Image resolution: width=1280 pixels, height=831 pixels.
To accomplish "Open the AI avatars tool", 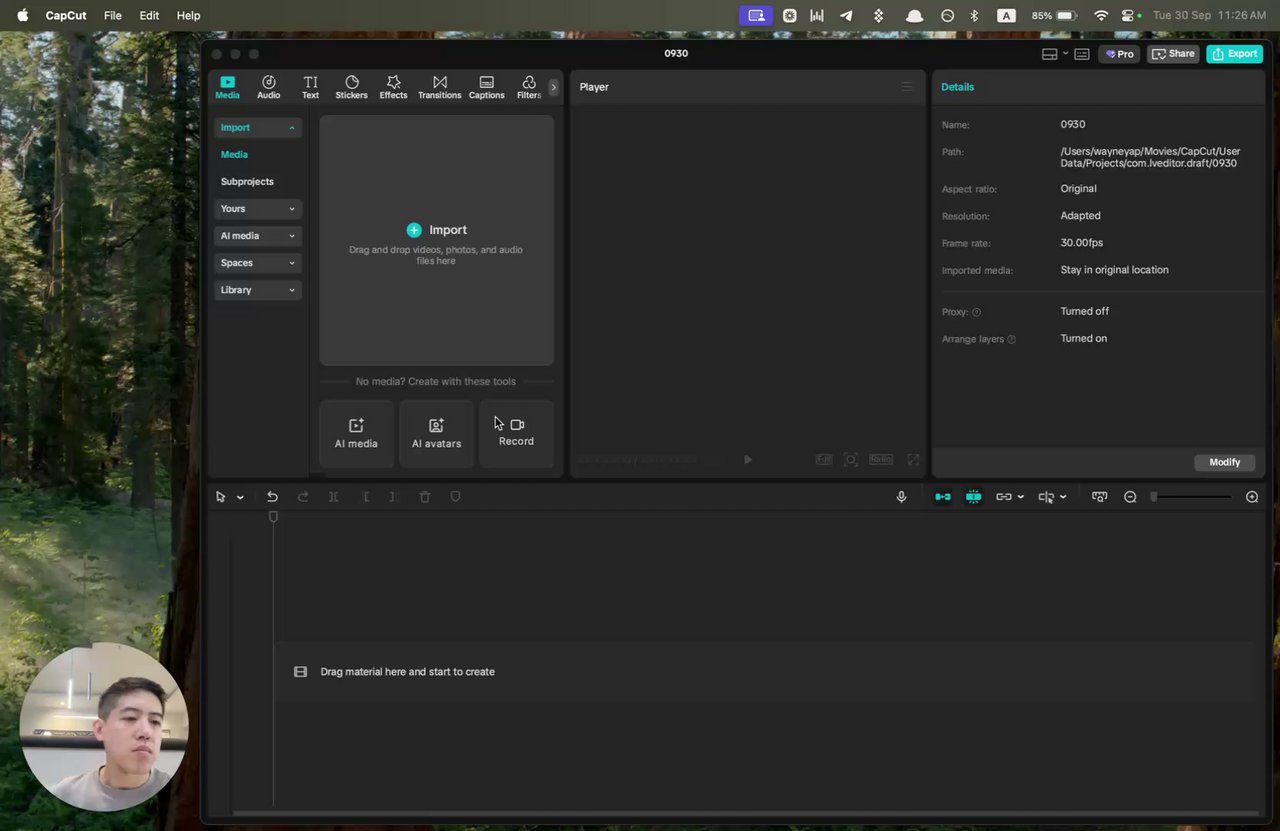I will [x=436, y=434].
